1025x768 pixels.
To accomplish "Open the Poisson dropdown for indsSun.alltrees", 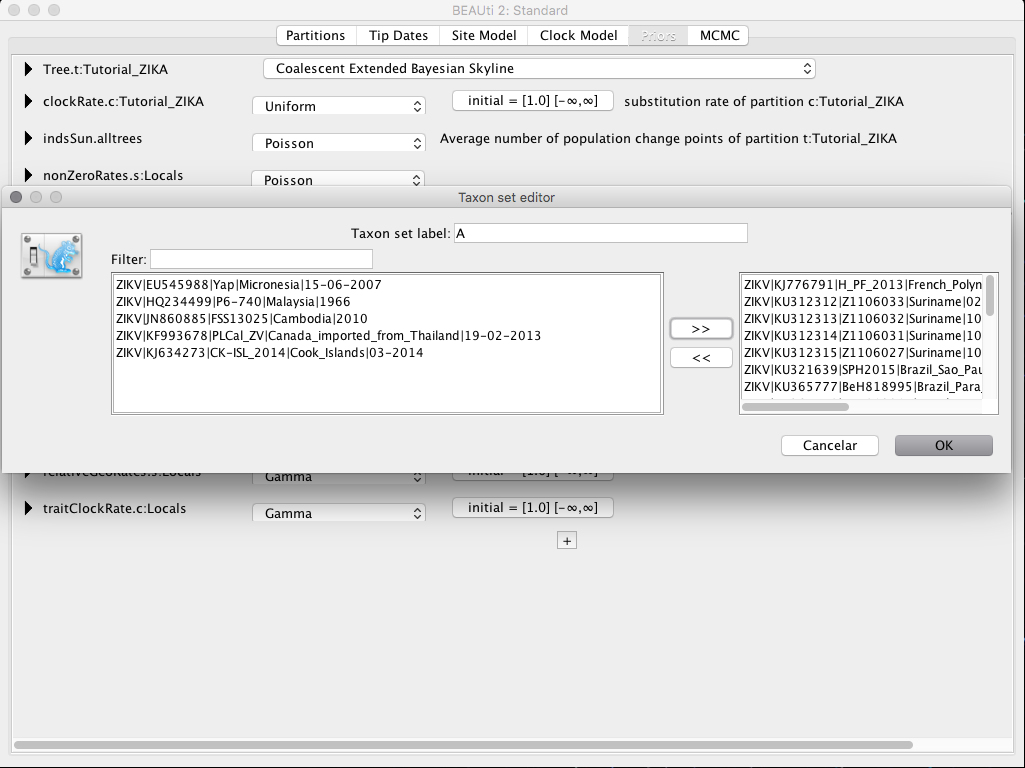I will (337, 142).
